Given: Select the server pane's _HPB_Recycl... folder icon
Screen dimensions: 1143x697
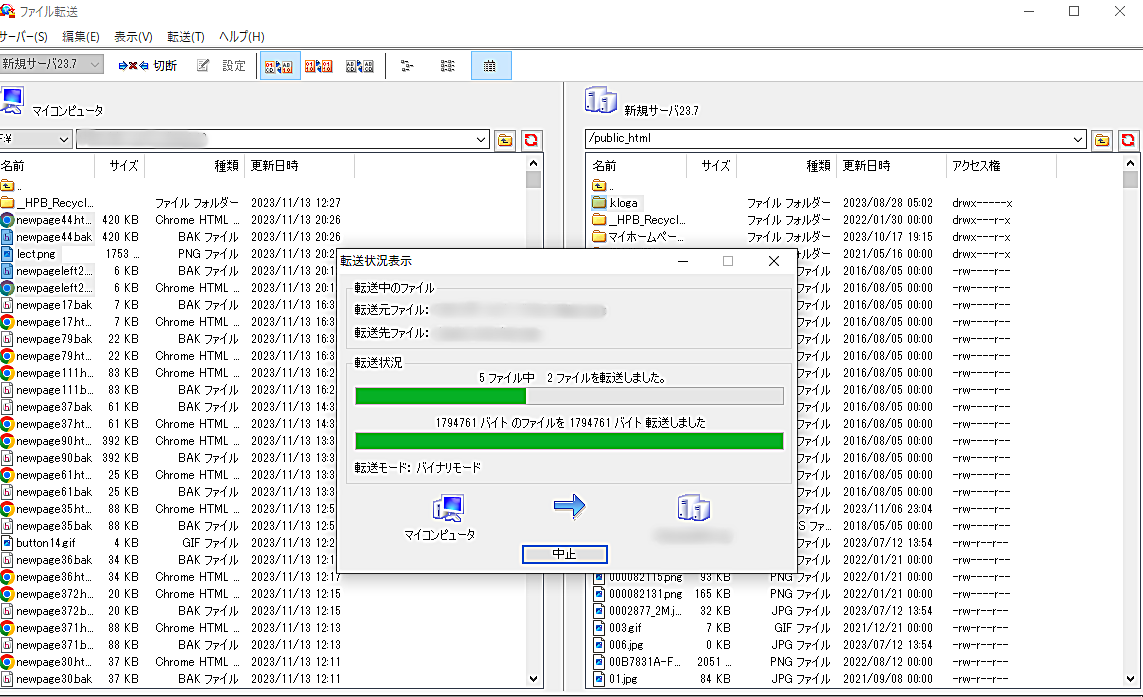Looking at the screenshot, I should point(599,219).
